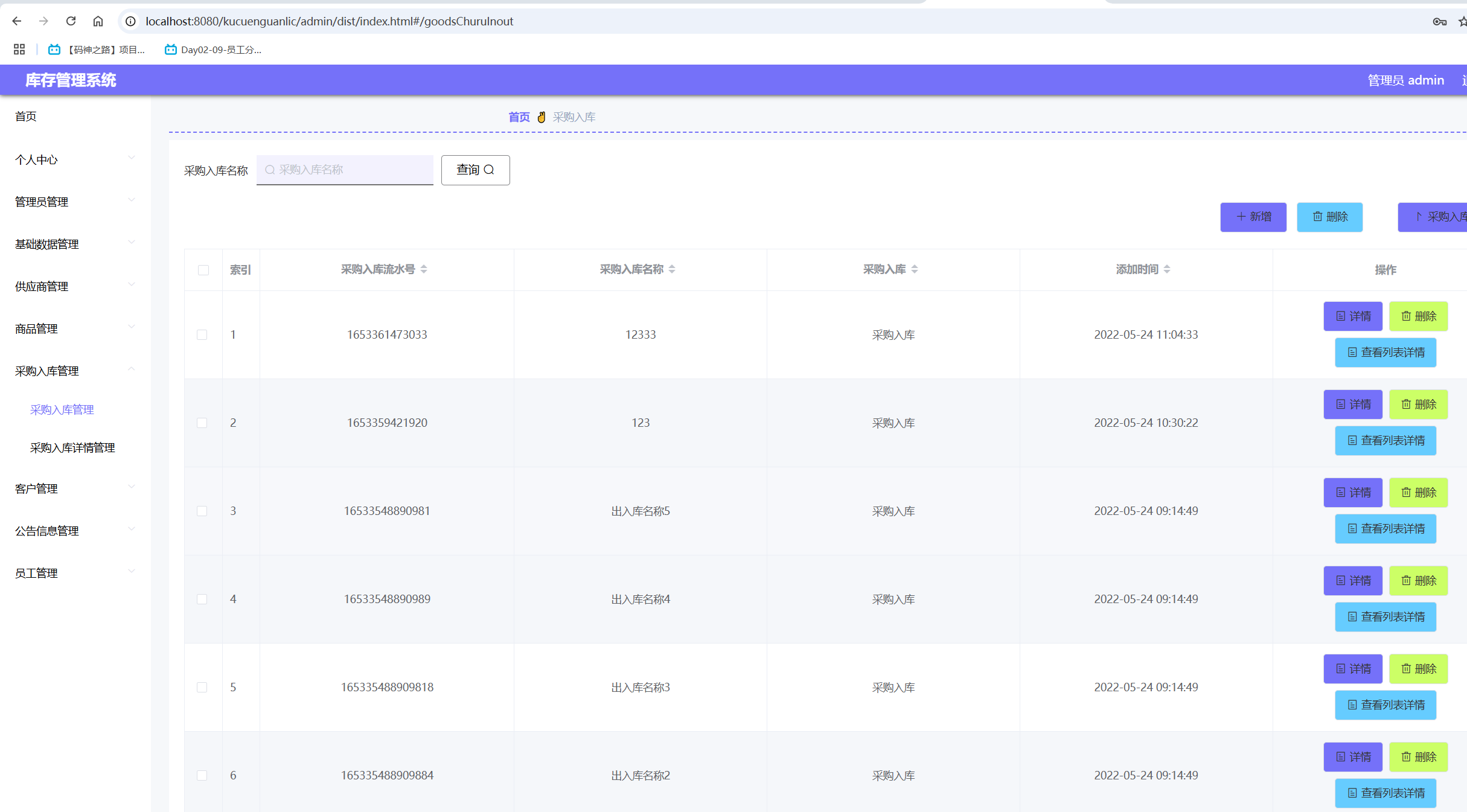Click the 新增 add button

1253,217
